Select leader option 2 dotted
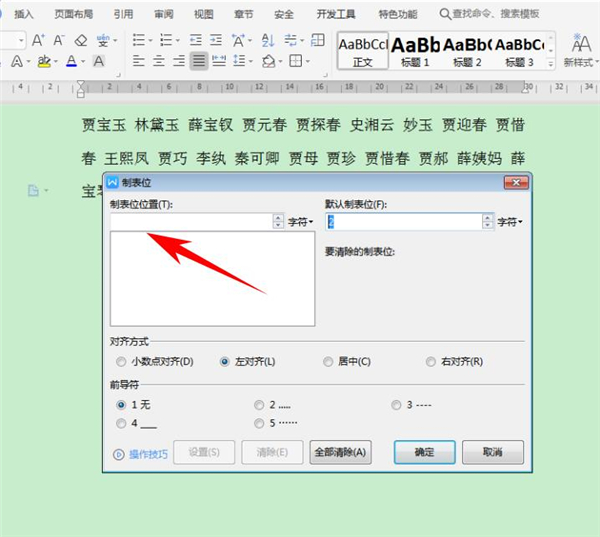 click(259, 405)
